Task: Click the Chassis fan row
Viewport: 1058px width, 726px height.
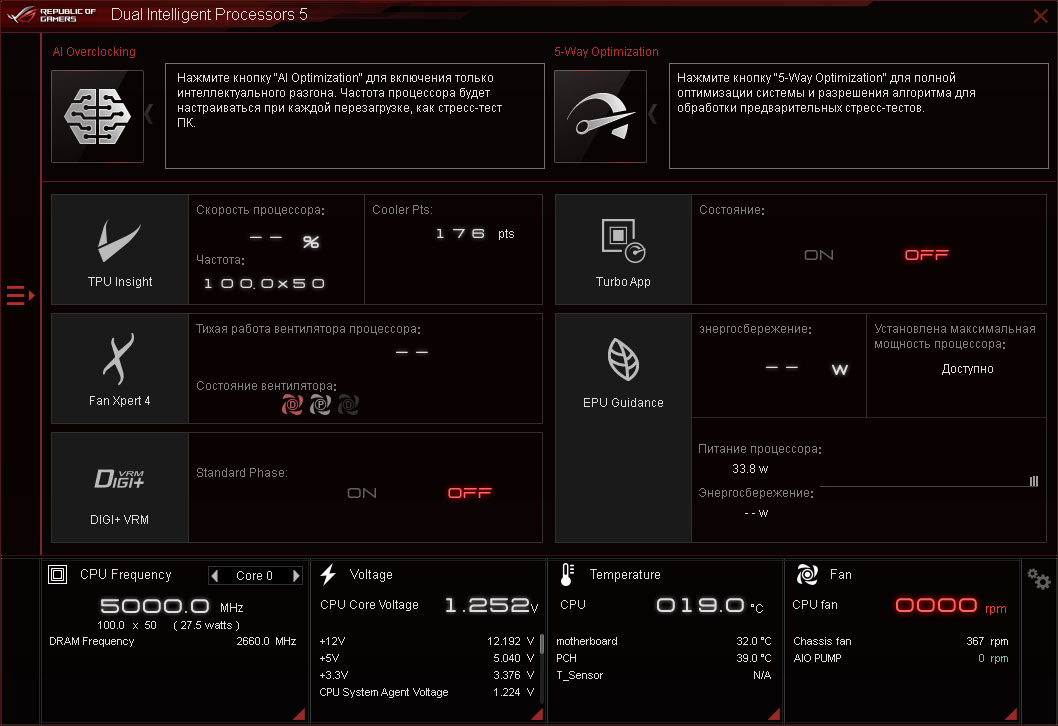Action: pos(901,641)
